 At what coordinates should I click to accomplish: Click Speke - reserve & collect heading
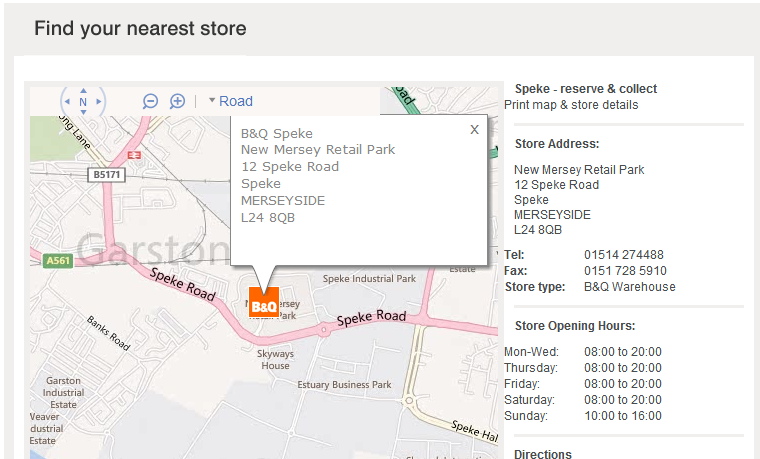point(585,89)
